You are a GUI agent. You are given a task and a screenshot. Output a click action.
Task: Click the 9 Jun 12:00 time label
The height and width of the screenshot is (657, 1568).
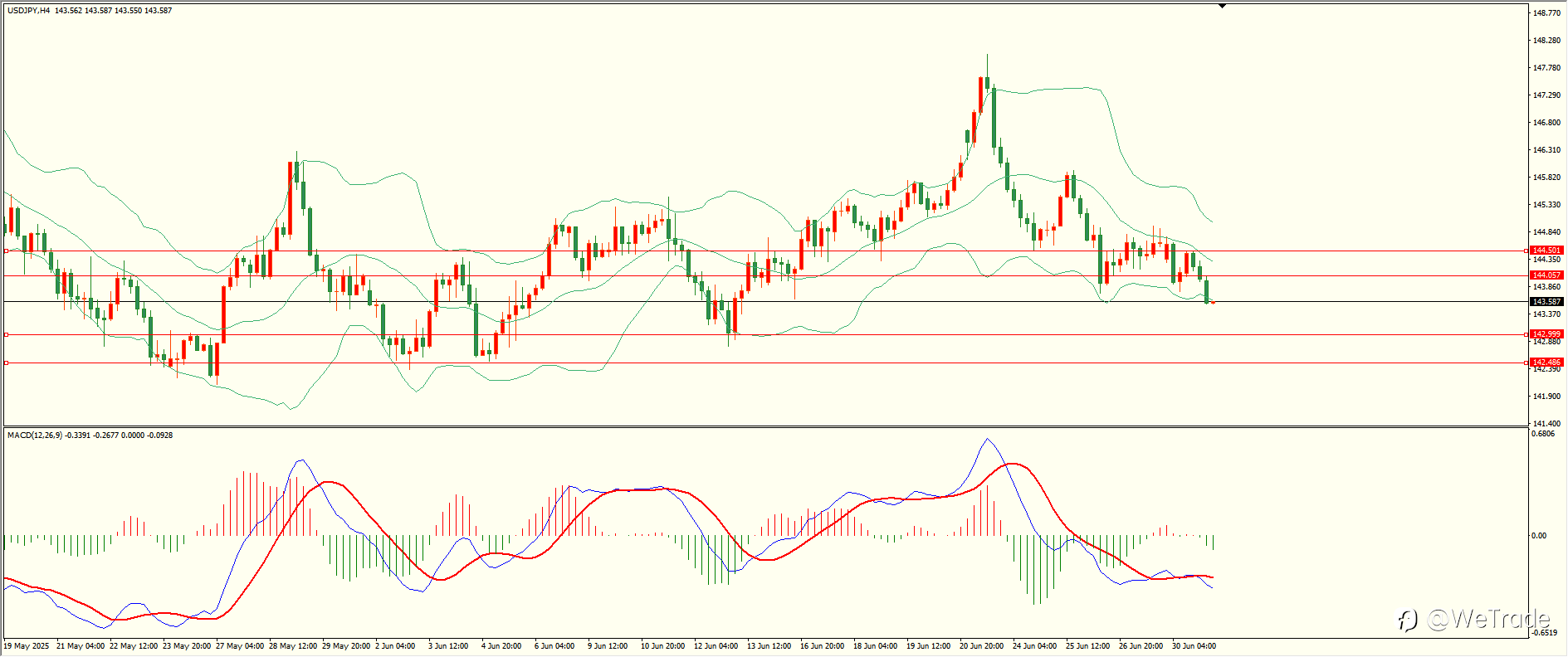click(x=608, y=646)
